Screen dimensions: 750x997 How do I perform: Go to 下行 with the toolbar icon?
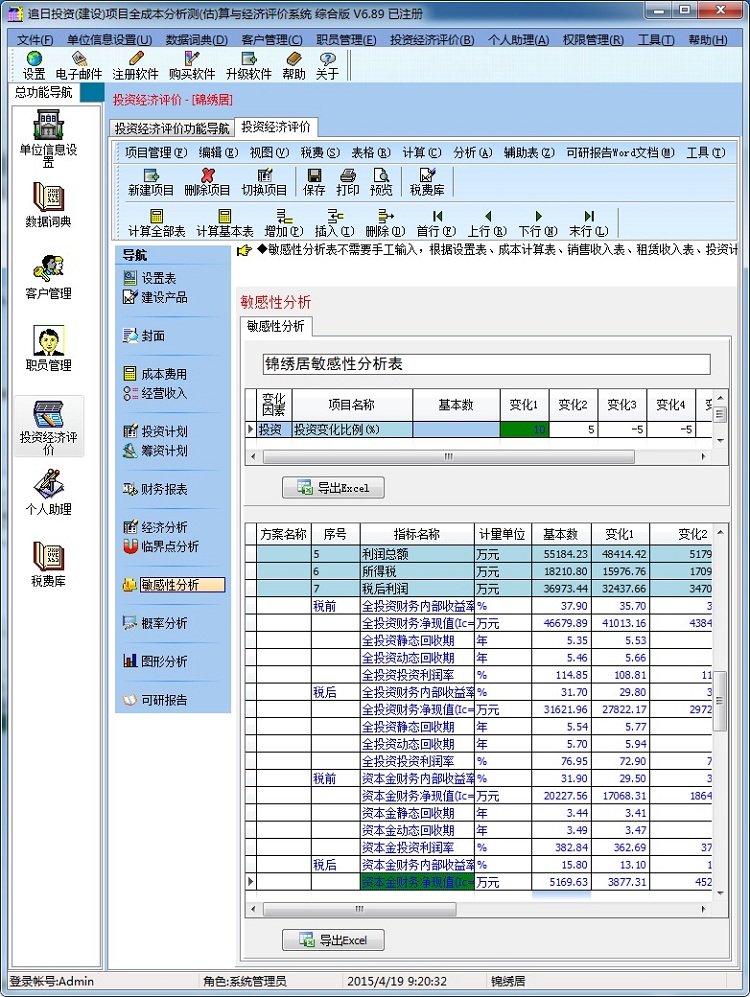538,223
